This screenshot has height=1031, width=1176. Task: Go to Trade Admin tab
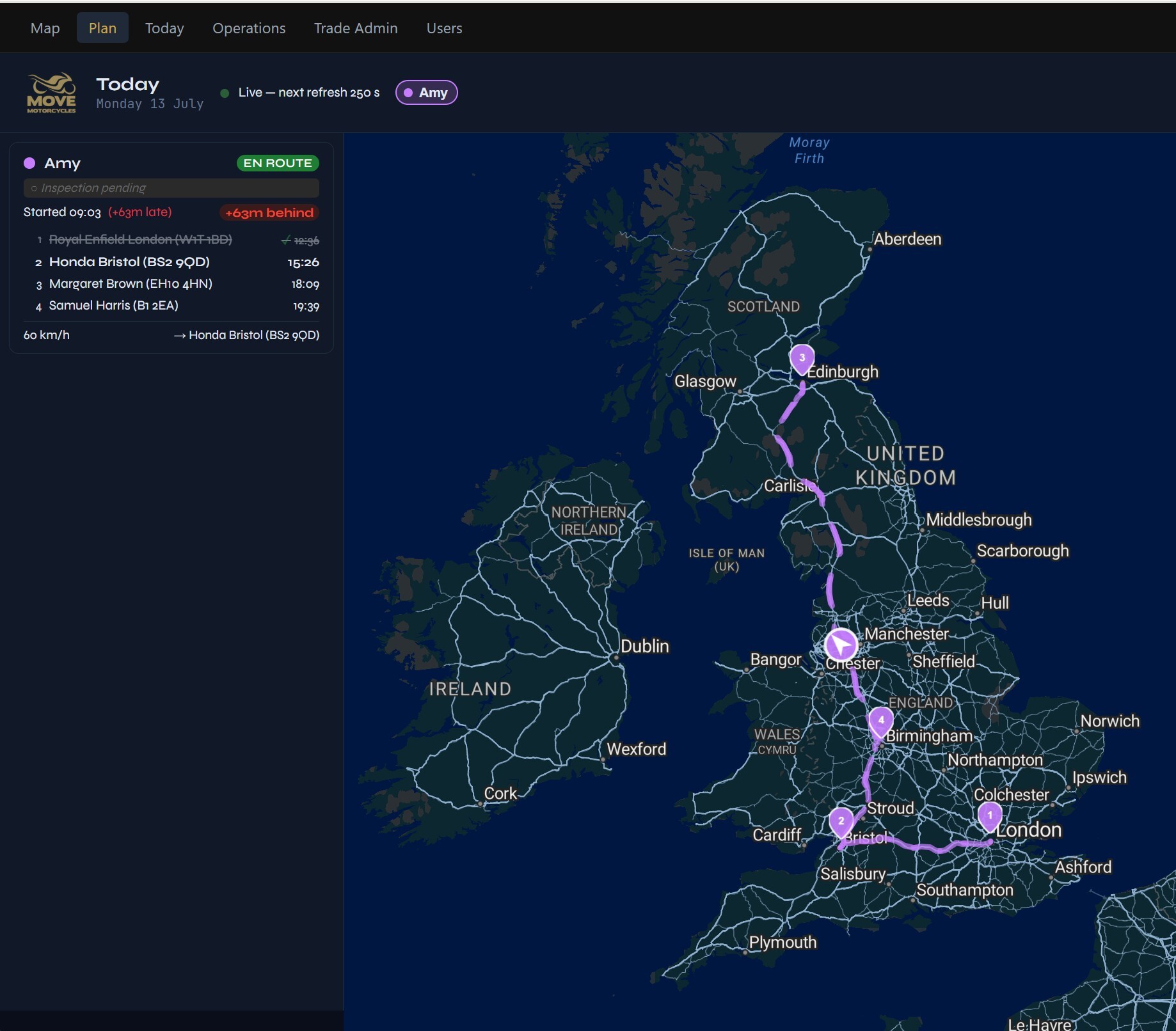[356, 28]
